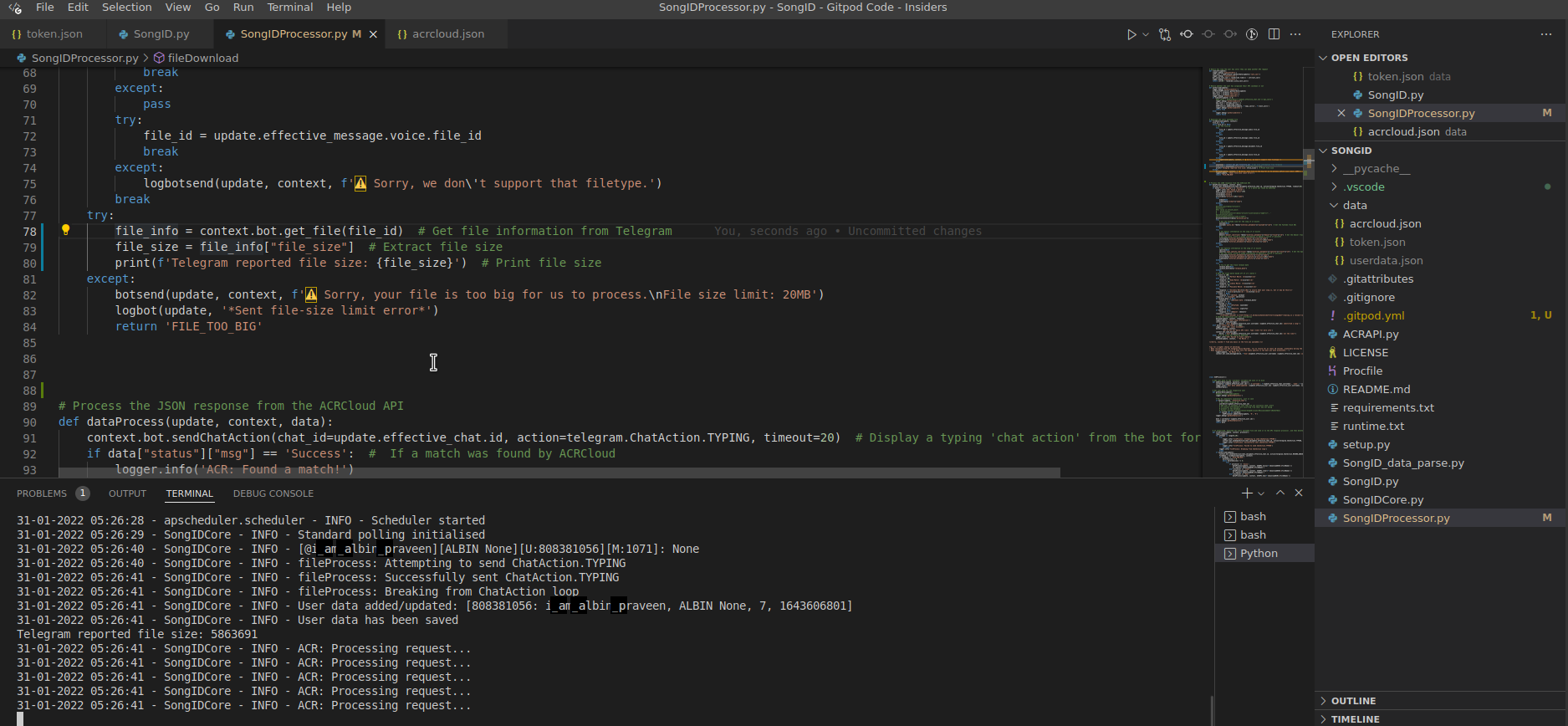Toggle file blame annotations icon
The image size is (1568, 726).
click(x=1252, y=34)
